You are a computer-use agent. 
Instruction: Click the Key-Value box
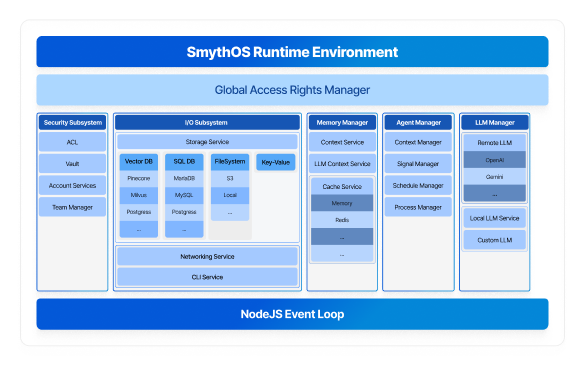point(276,162)
